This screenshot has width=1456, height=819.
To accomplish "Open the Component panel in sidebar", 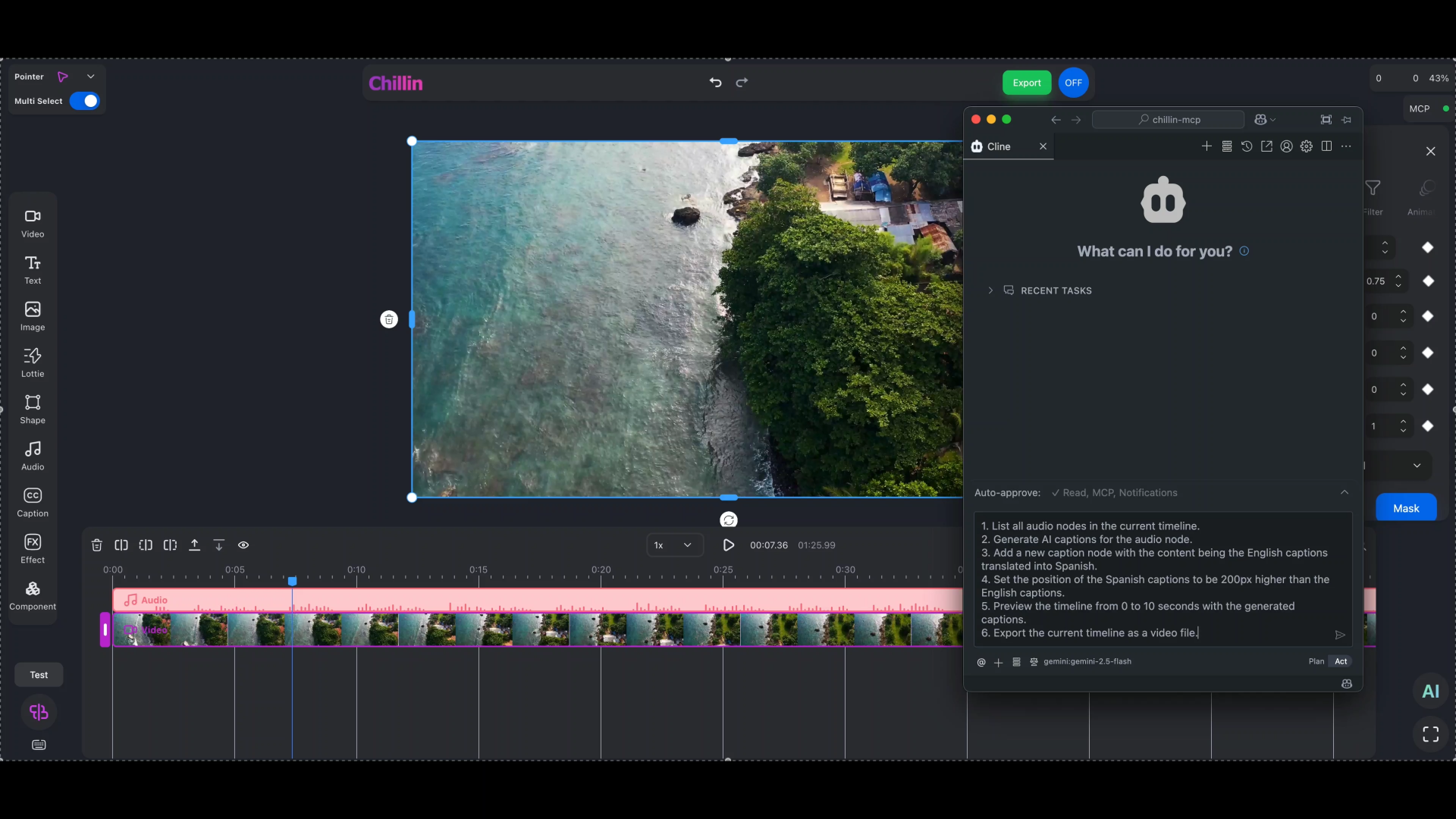I will tap(33, 596).
